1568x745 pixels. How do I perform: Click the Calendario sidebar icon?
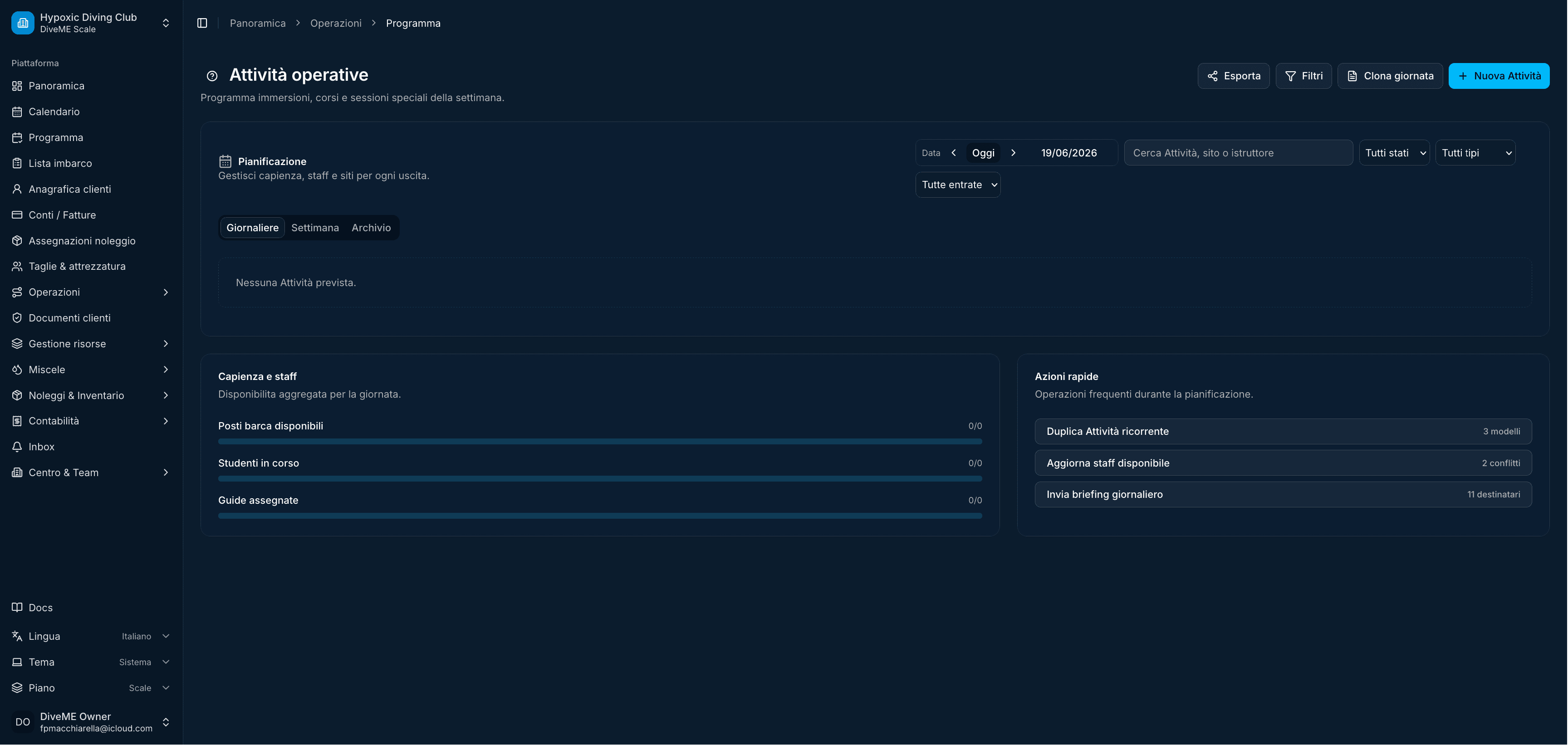tap(17, 112)
